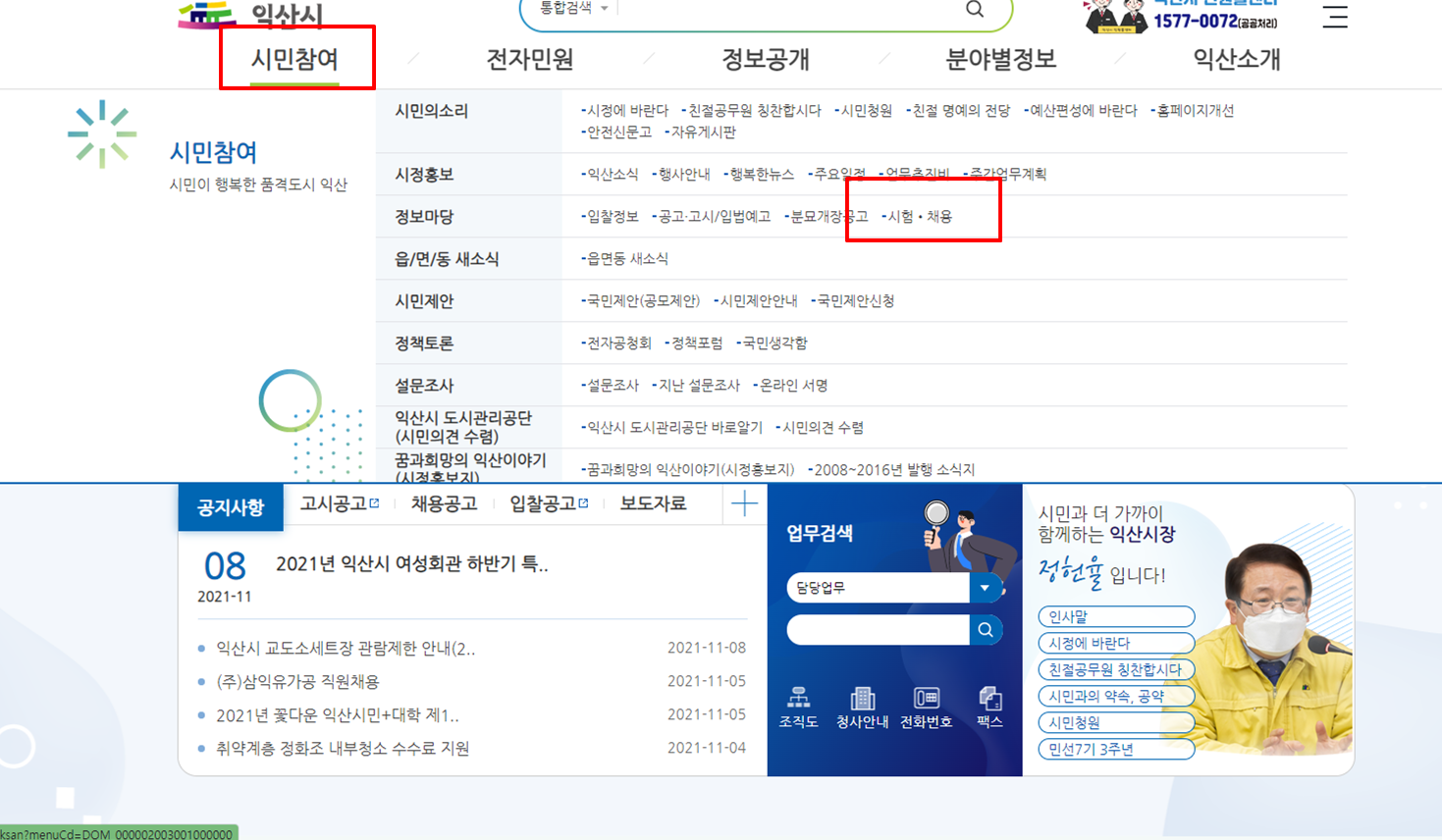Open the 분야별정보 main menu

[1000, 59]
